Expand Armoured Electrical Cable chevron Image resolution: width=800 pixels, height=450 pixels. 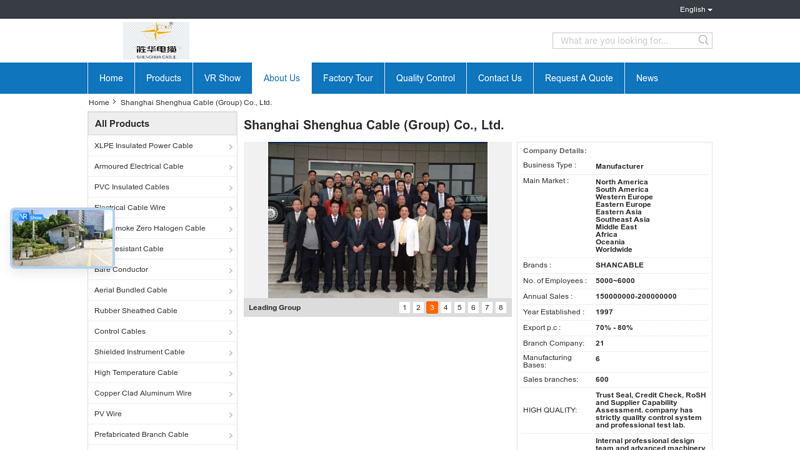231,167
